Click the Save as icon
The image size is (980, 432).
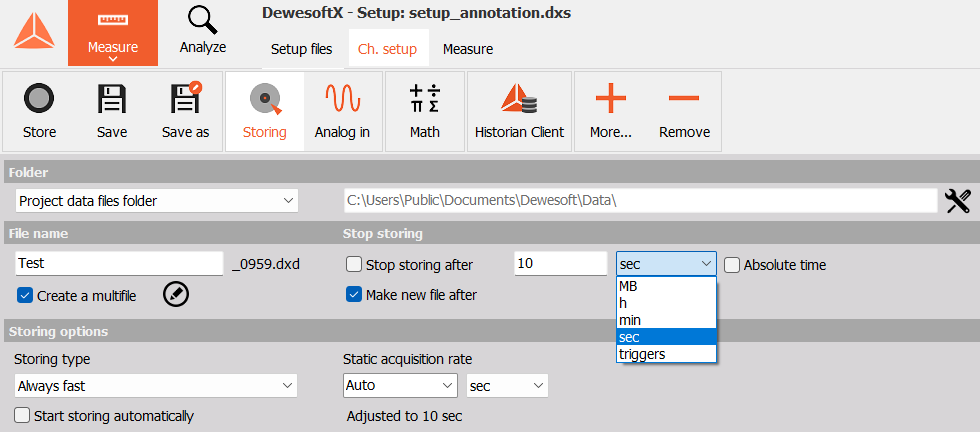(186, 98)
